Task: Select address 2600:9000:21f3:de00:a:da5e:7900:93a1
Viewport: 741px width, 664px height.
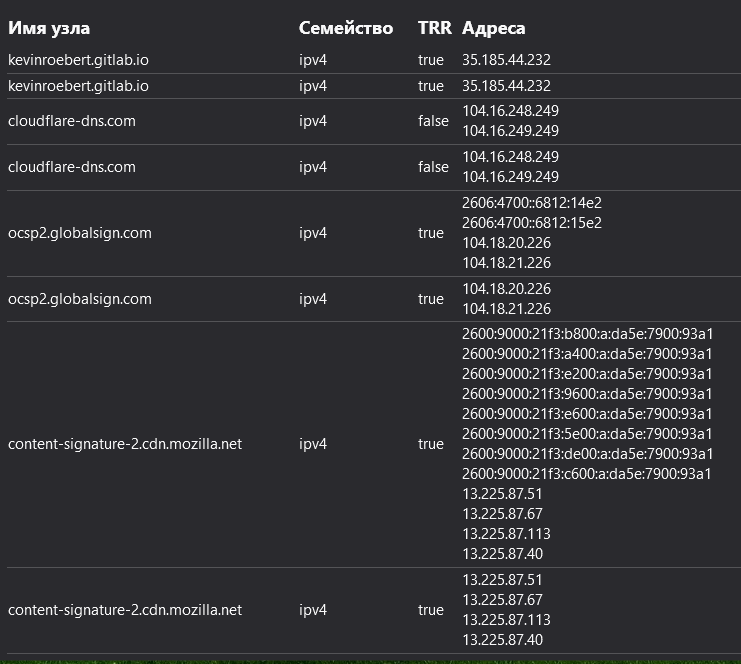Action: pyautogui.click(x=587, y=454)
